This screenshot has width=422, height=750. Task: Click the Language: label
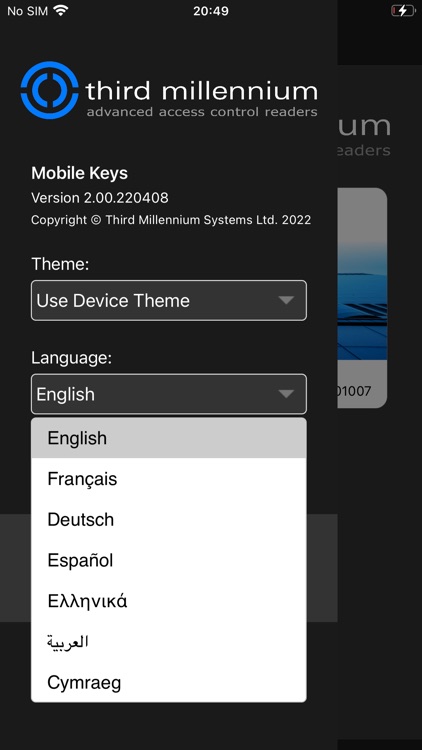coord(71,358)
